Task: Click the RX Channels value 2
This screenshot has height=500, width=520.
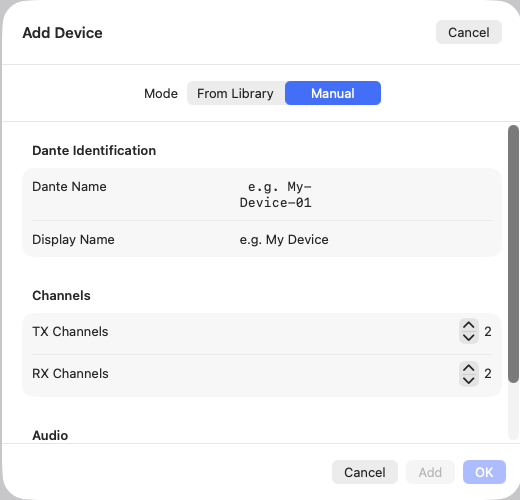Action: click(x=488, y=374)
